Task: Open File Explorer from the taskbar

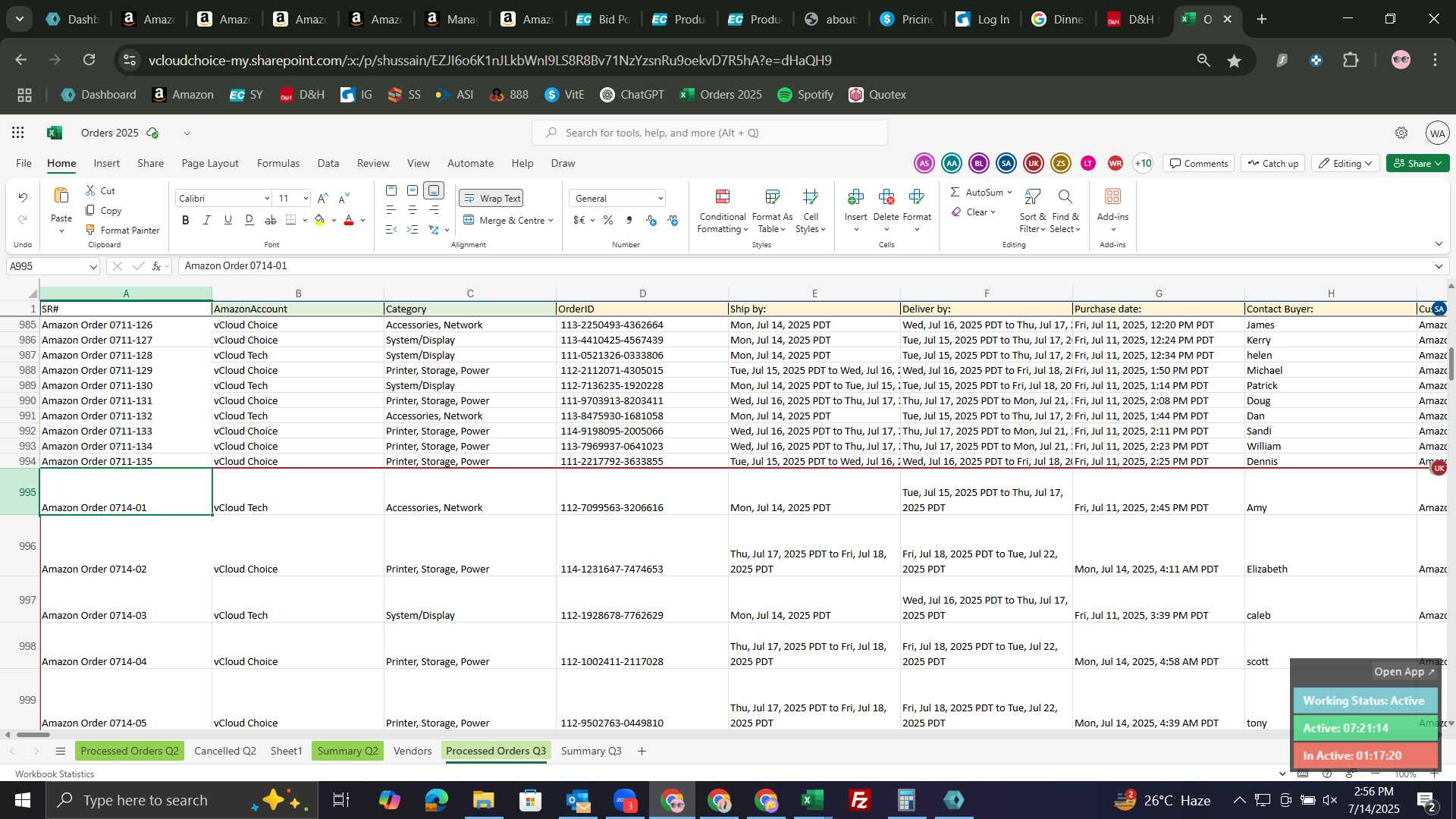Action: [483, 800]
